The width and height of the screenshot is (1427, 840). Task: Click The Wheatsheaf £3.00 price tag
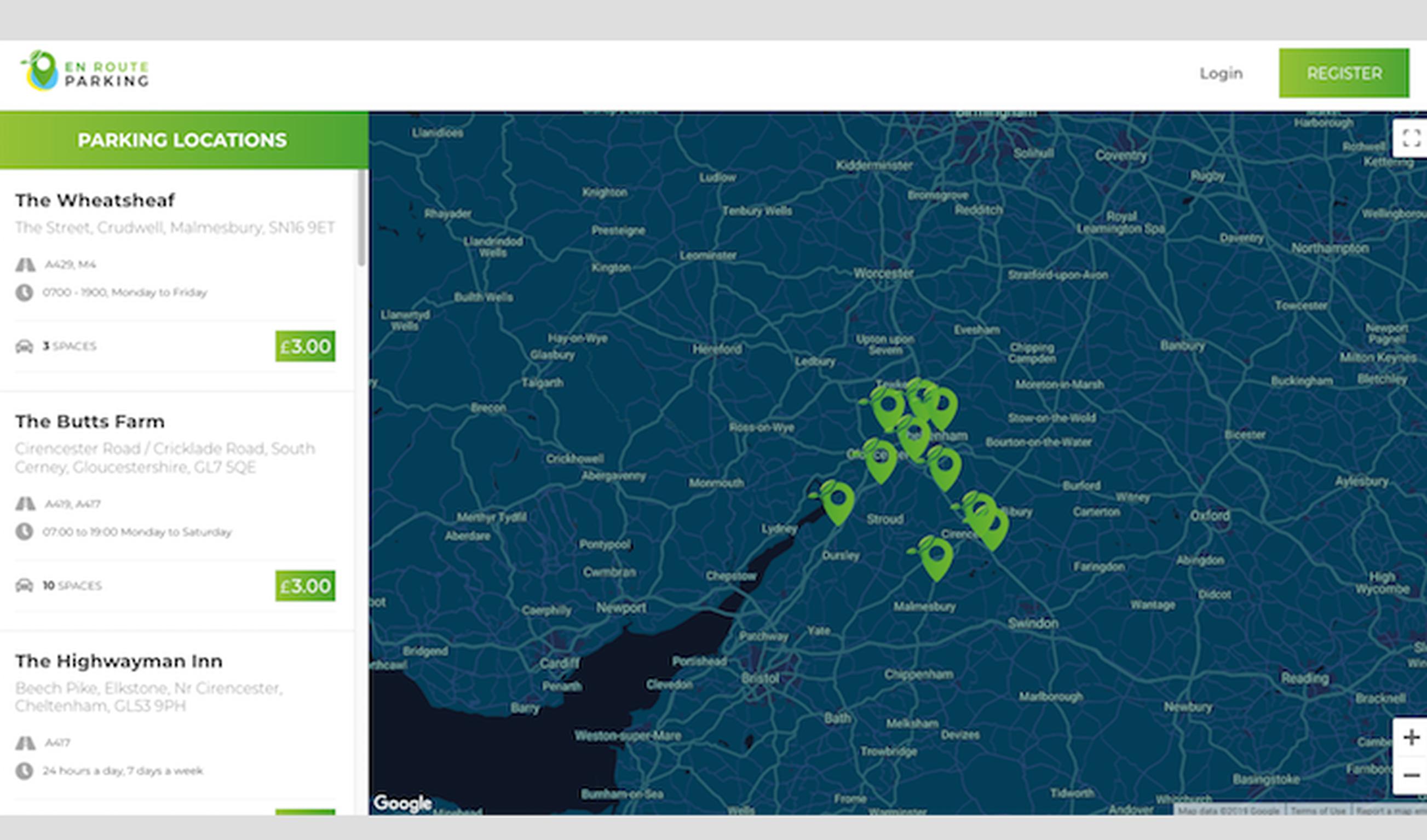(304, 346)
